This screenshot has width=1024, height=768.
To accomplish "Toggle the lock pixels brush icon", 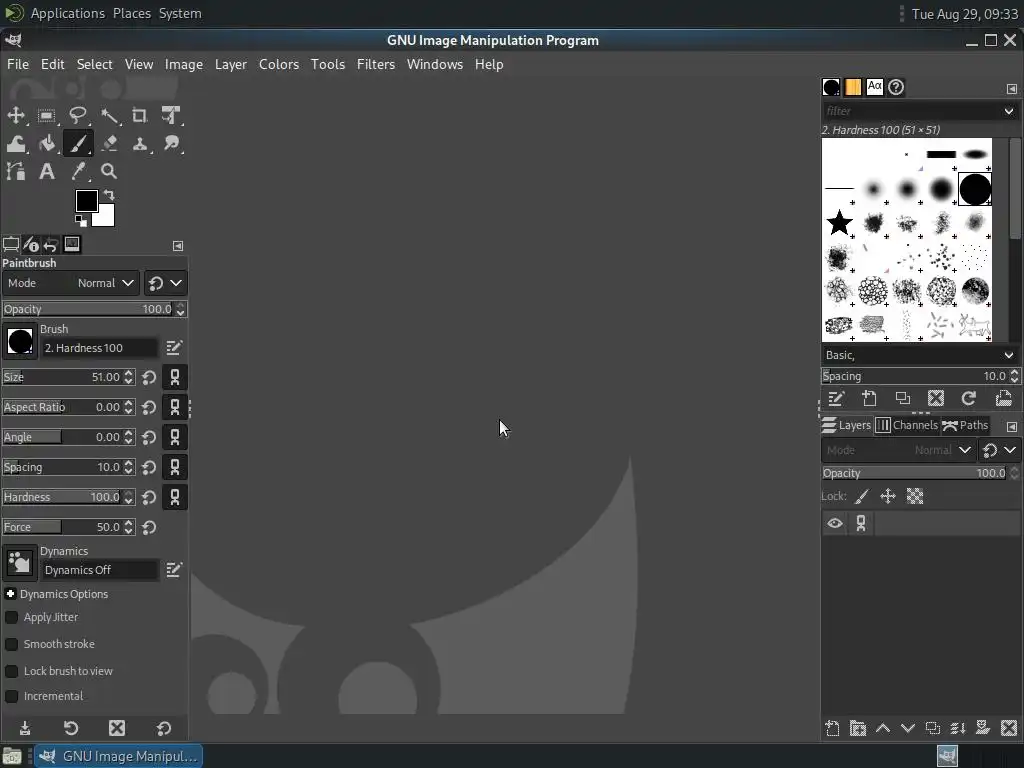I will point(861,496).
